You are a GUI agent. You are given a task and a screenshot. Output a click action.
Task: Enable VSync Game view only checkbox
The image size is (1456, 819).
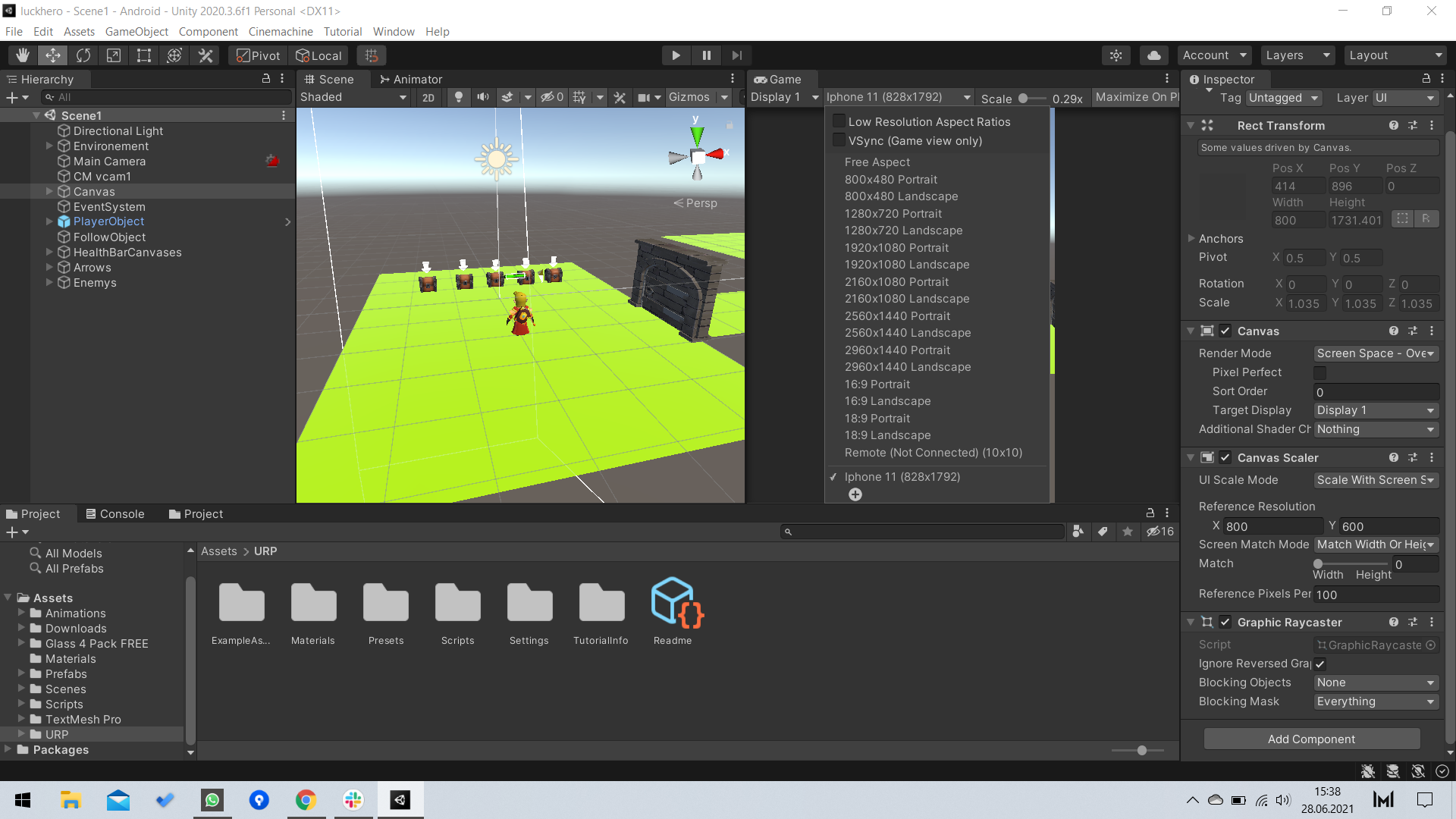tap(839, 140)
